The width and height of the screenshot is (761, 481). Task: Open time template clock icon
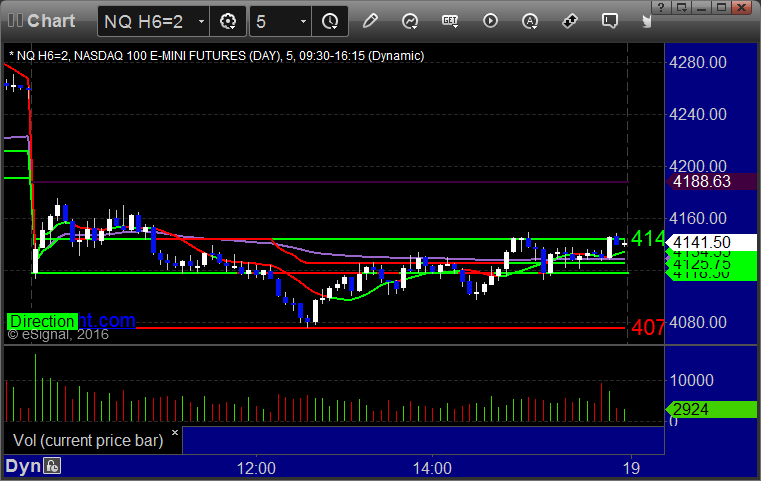point(330,20)
